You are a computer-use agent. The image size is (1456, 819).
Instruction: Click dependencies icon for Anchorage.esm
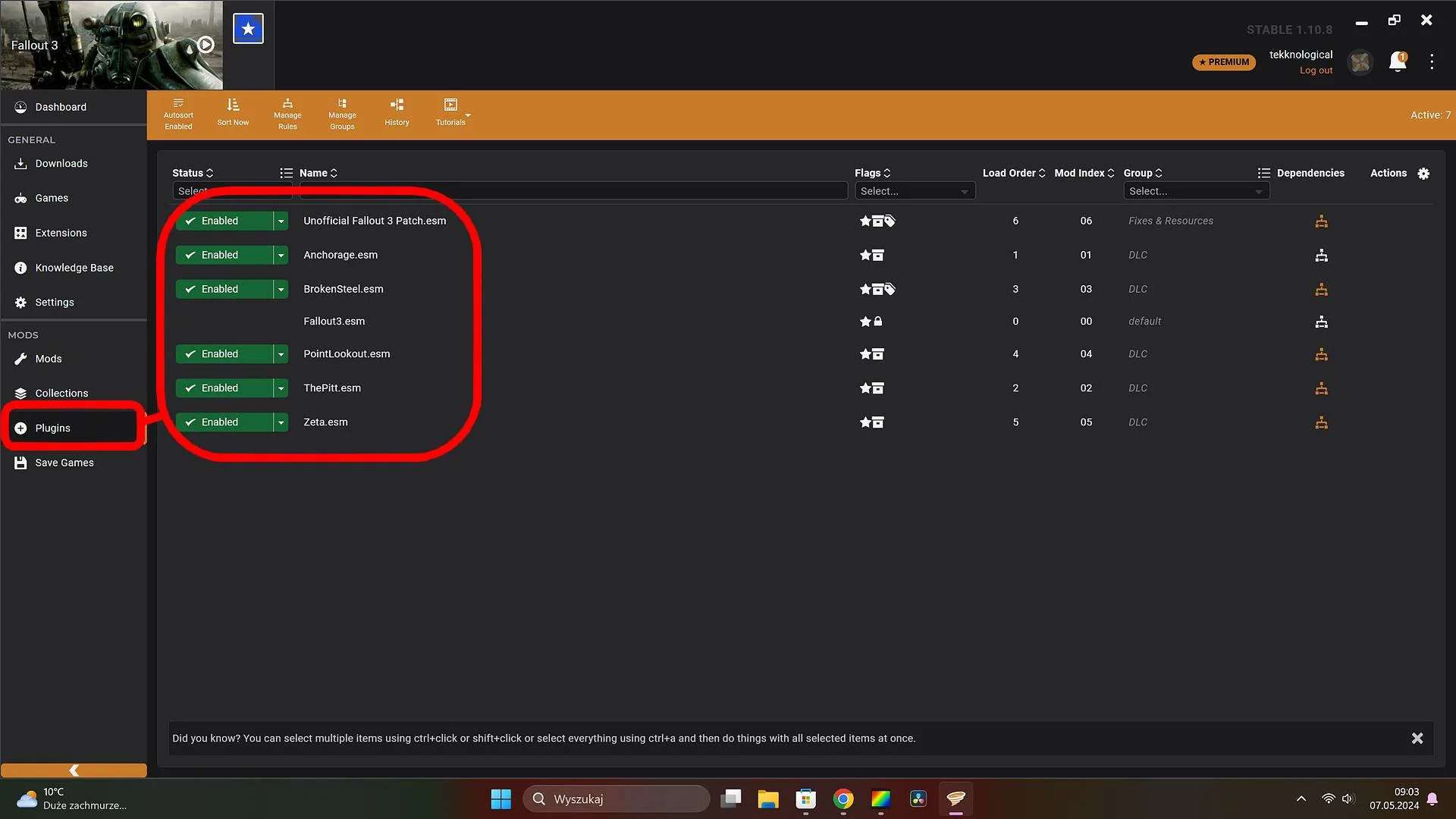pos(1321,256)
